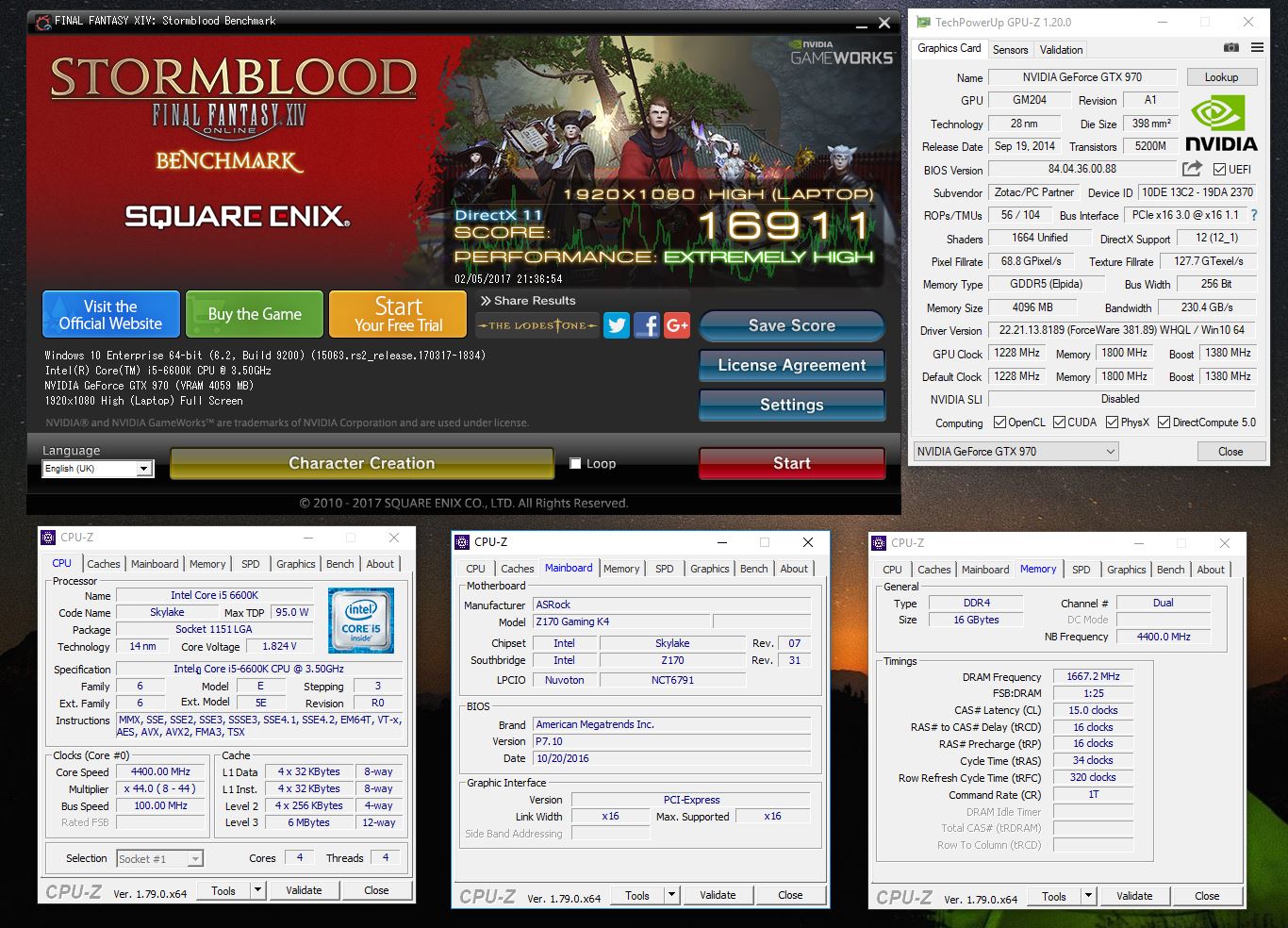Click the Save Score button
The image size is (1288, 928).
coord(792,325)
